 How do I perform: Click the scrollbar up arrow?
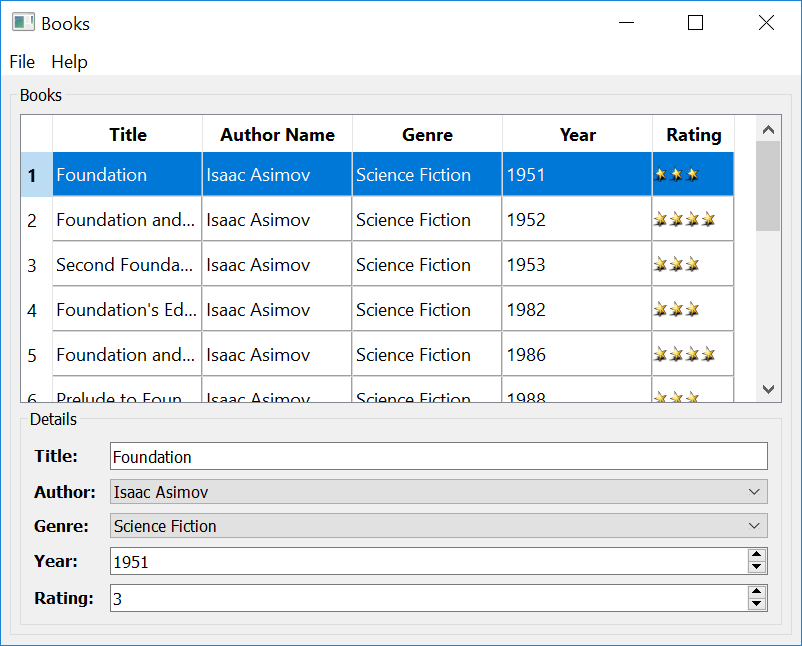click(x=767, y=128)
